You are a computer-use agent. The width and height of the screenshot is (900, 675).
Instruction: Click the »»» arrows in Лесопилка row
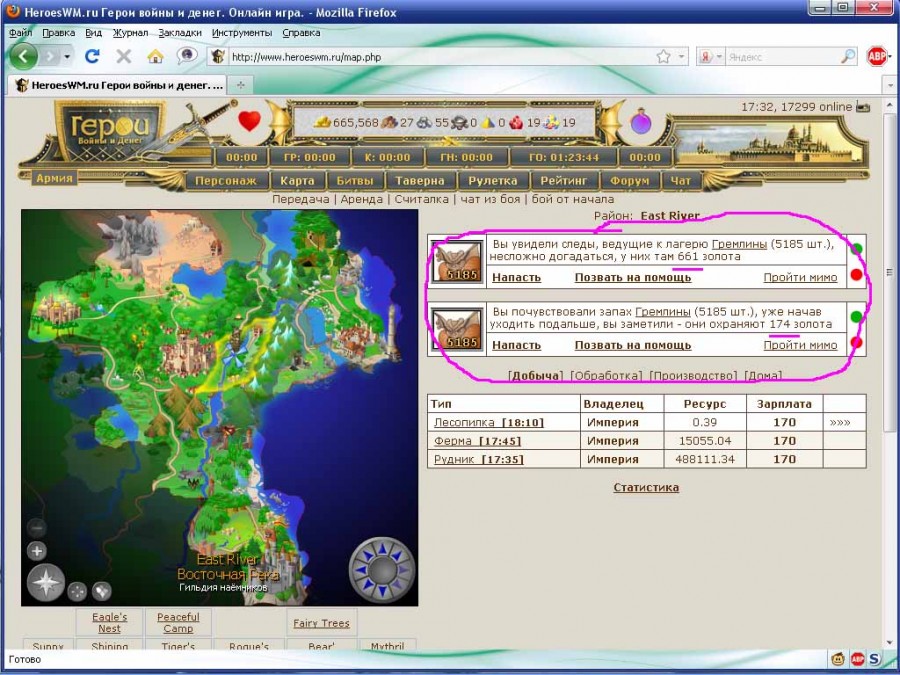(840, 422)
